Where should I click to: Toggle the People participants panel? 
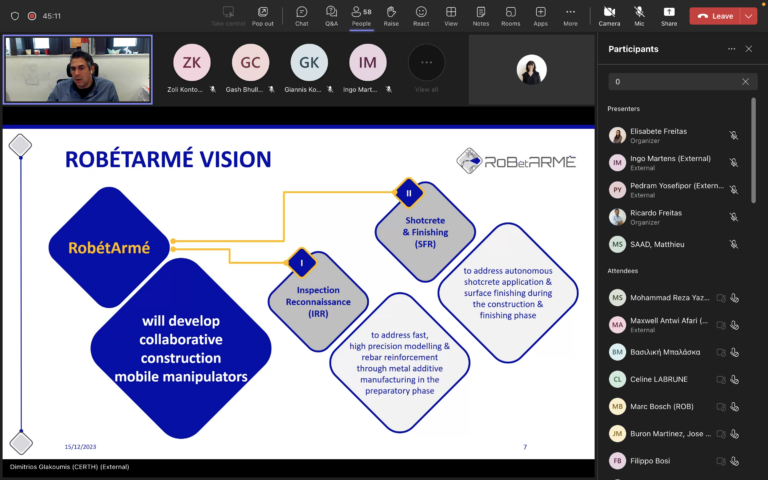(x=361, y=16)
